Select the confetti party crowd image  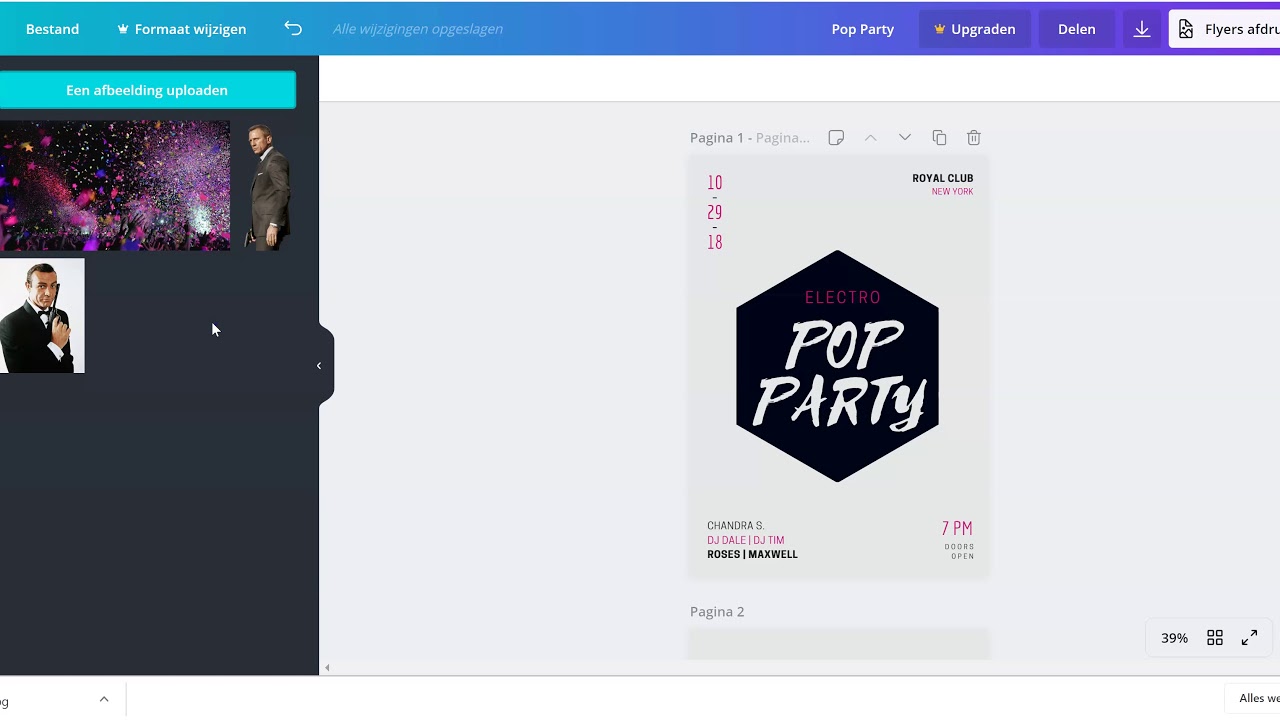(115, 185)
